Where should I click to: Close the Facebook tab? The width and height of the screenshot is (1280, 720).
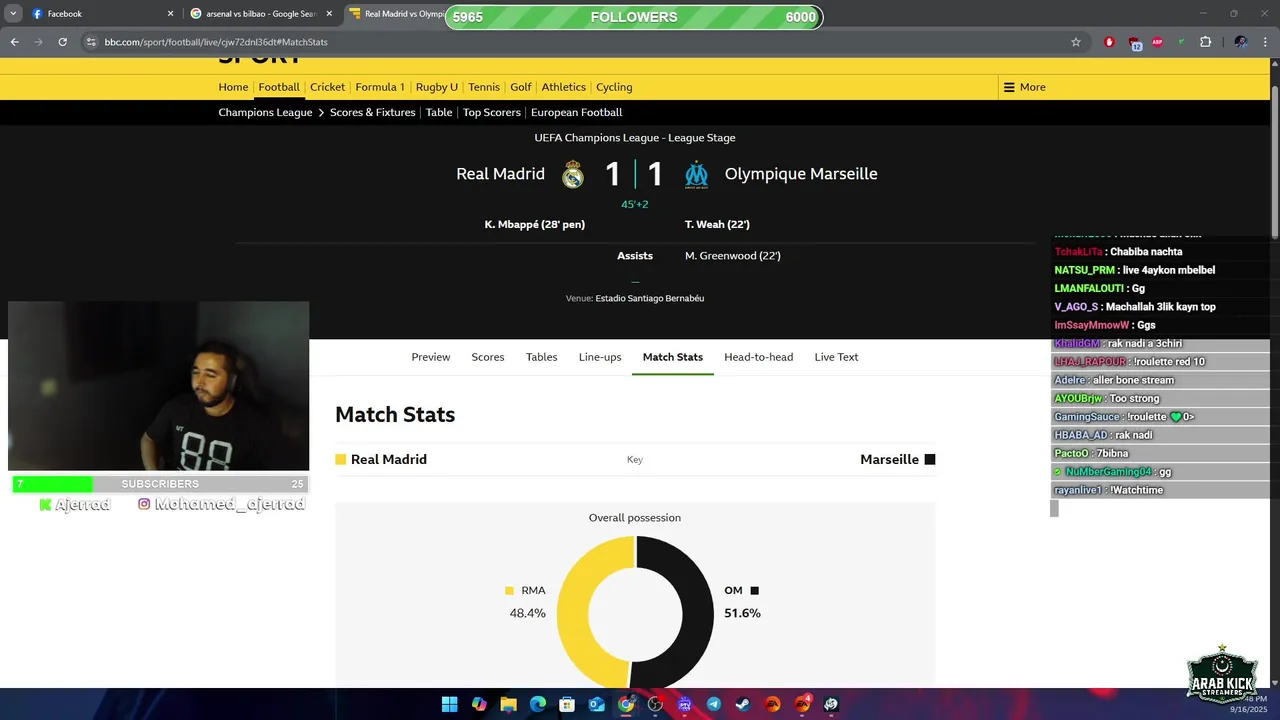coord(170,14)
